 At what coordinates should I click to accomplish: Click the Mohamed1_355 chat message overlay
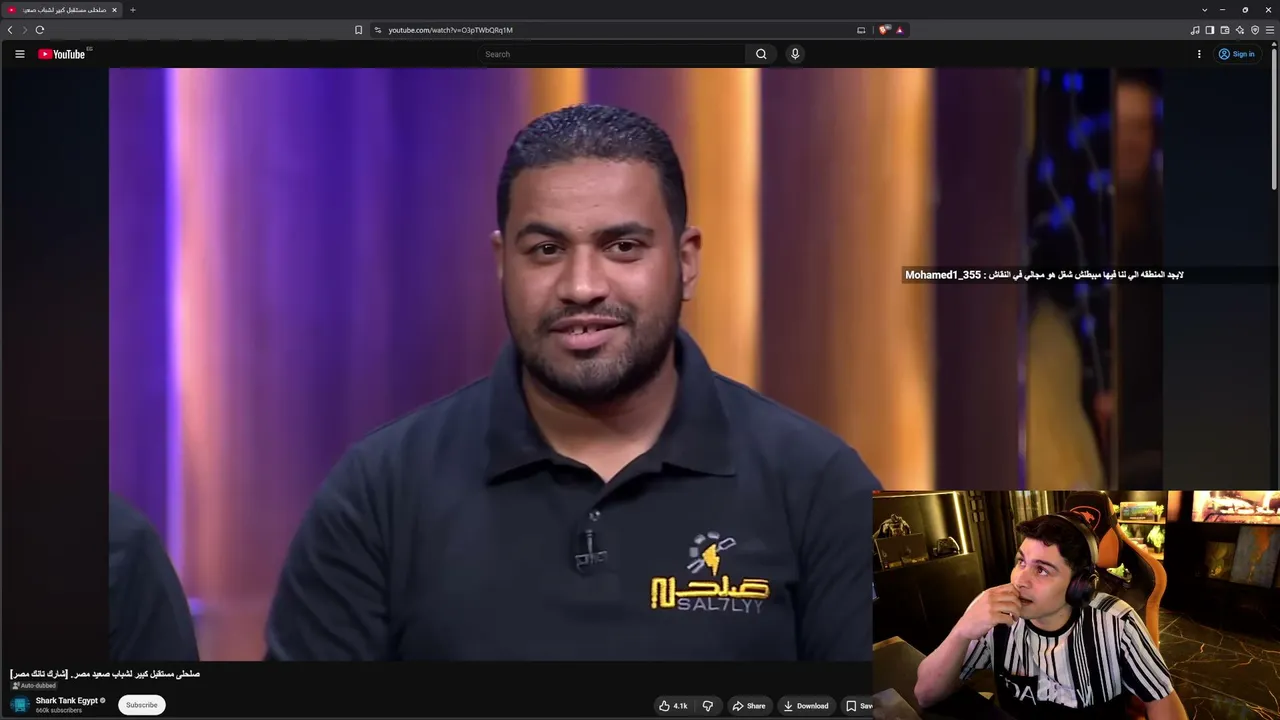tap(1044, 275)
